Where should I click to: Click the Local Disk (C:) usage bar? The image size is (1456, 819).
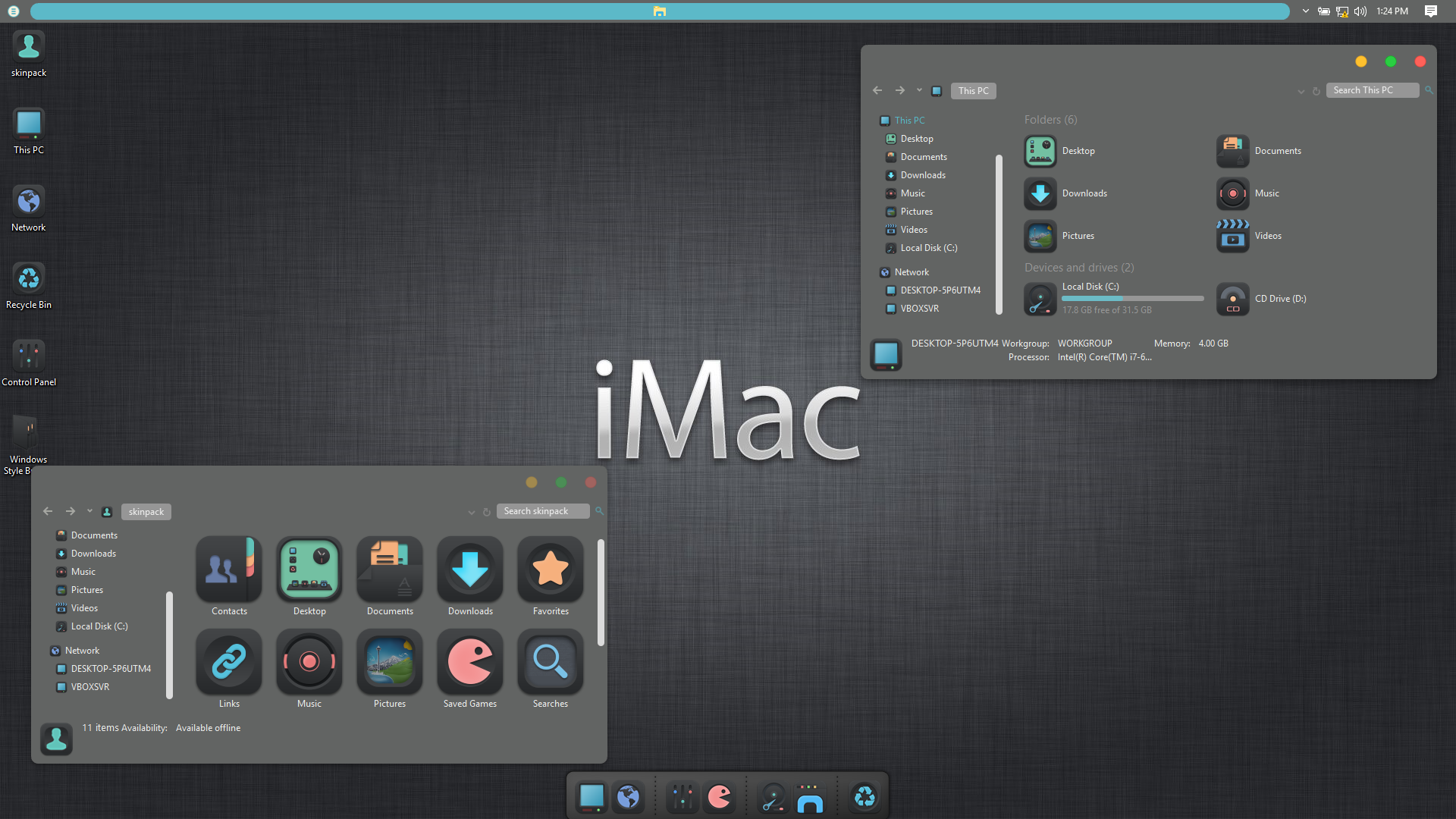tap(1132, 299)
